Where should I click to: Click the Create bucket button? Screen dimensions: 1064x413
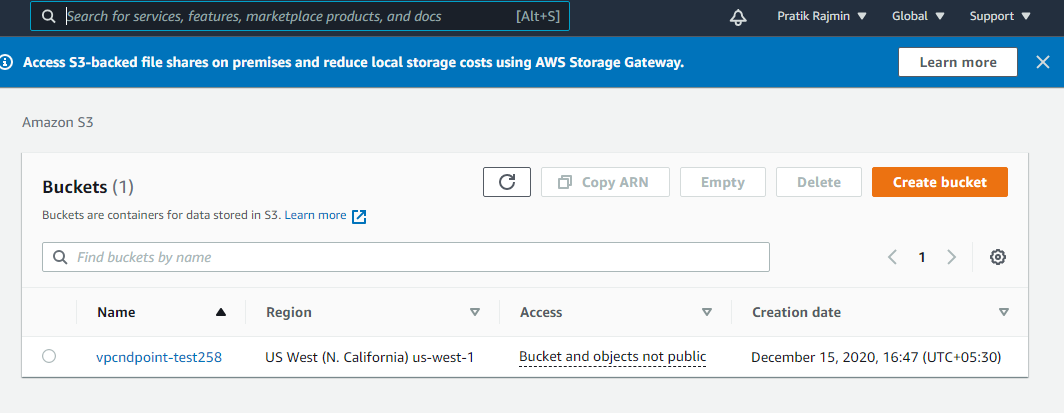[940, 182]
